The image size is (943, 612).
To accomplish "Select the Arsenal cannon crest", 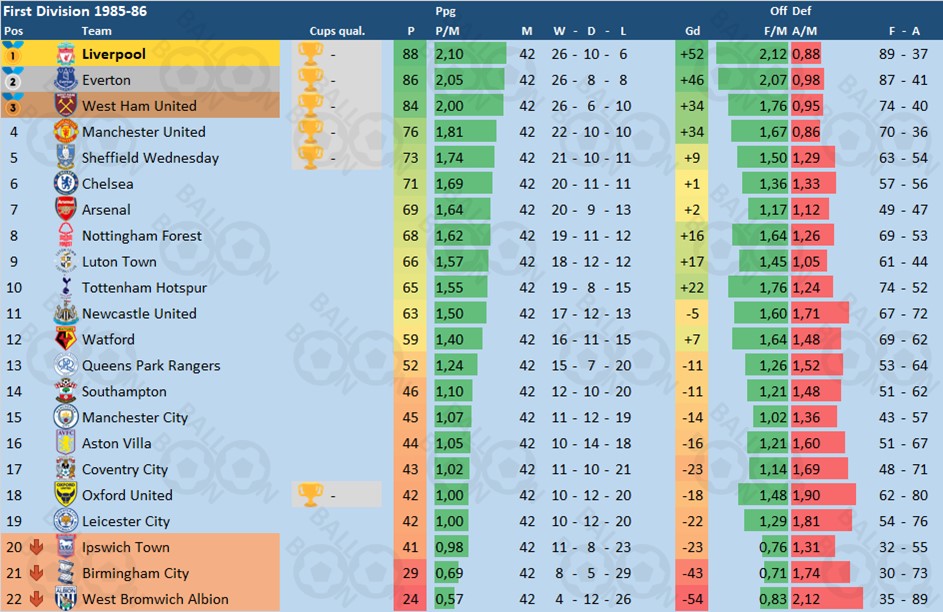I will coord(66,209).
